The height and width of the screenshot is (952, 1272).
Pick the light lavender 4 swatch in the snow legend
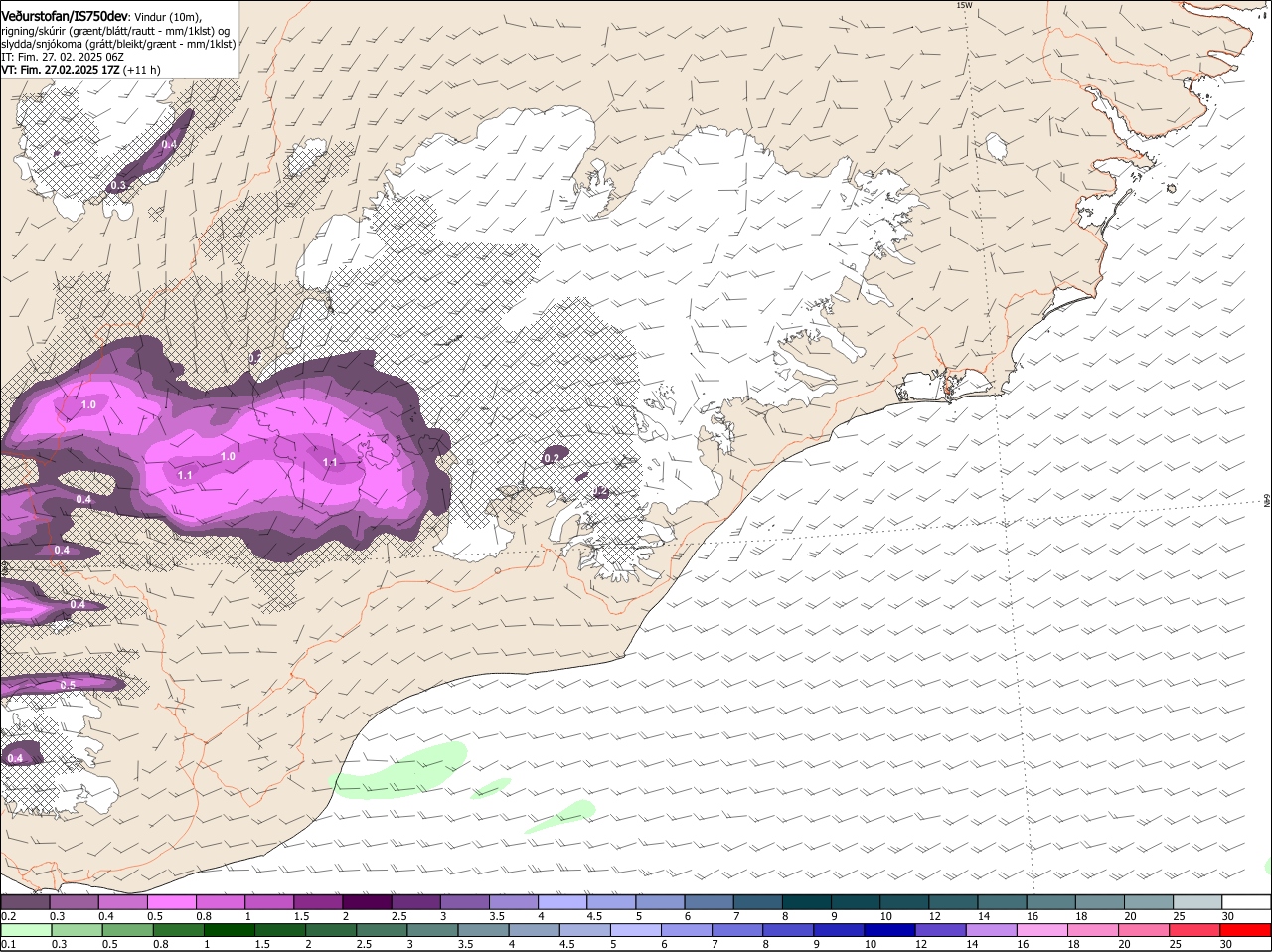click(562, 902)
